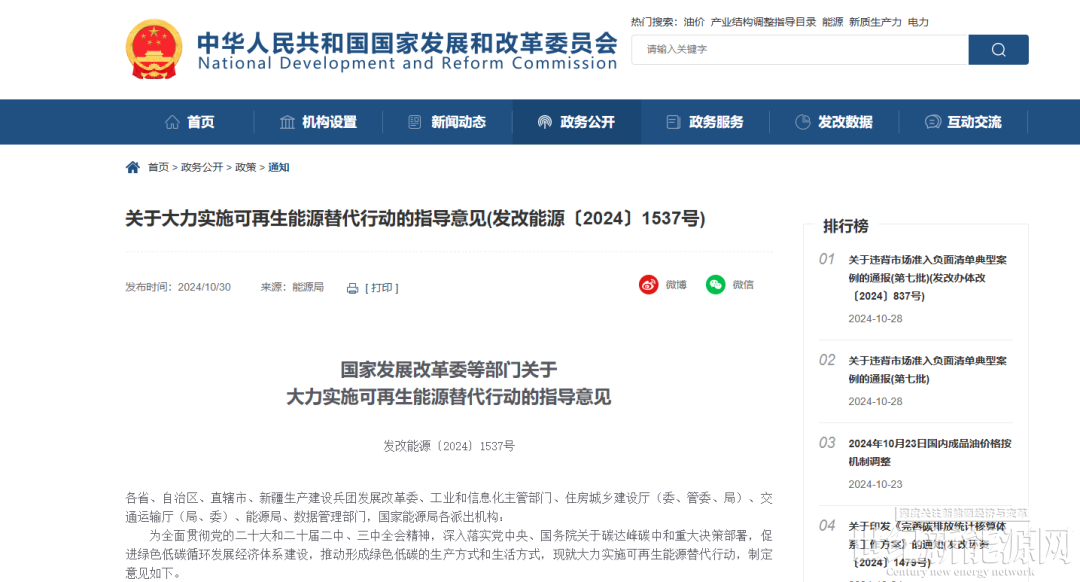The image size is (1080, 582).
Task: Click the chat bubble icon beside 互动交流
Action: (933, 122)
